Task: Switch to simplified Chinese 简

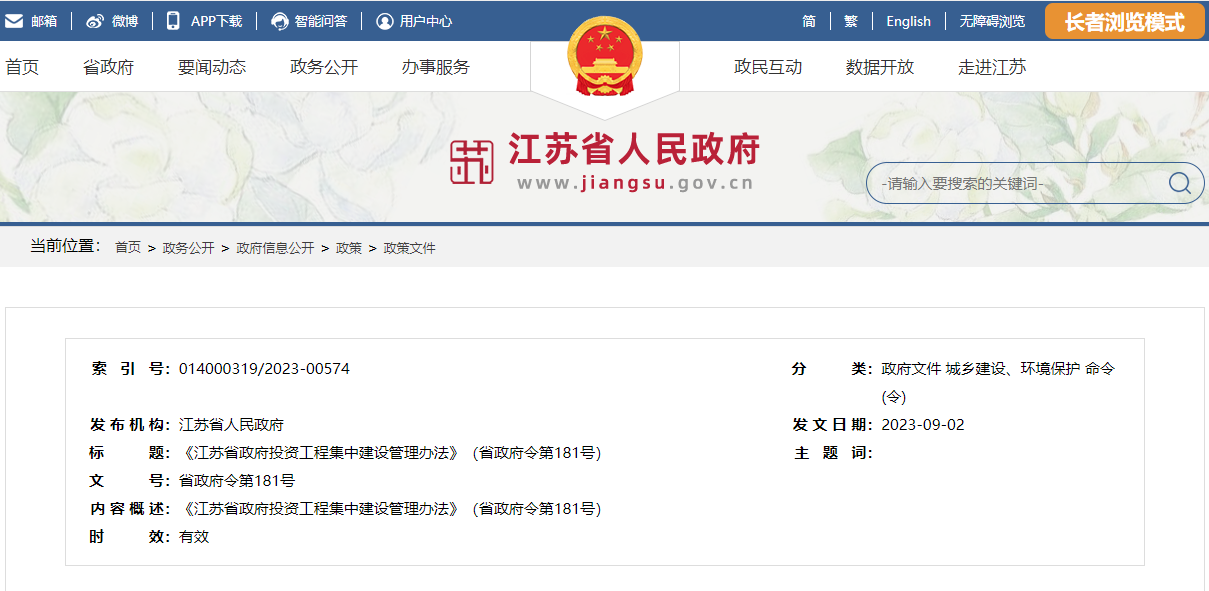Action: [x=809, y=21]
